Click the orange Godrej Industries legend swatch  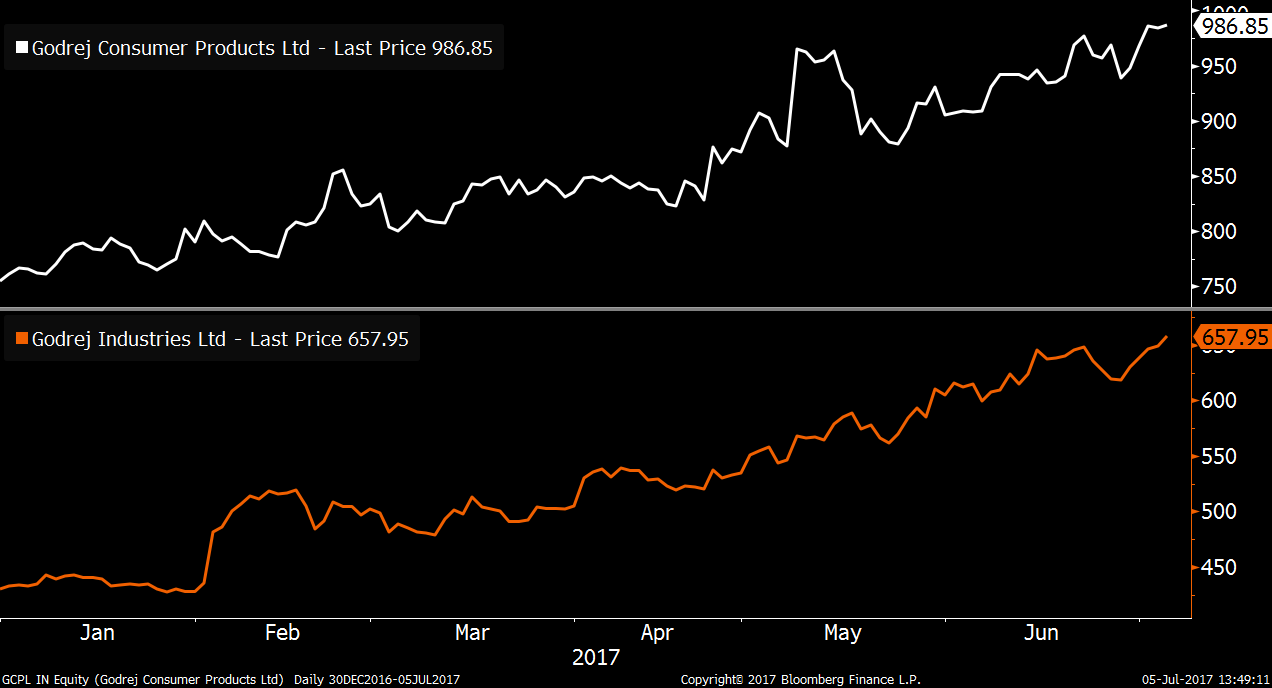pyautogui.click(x=22, y=340)
